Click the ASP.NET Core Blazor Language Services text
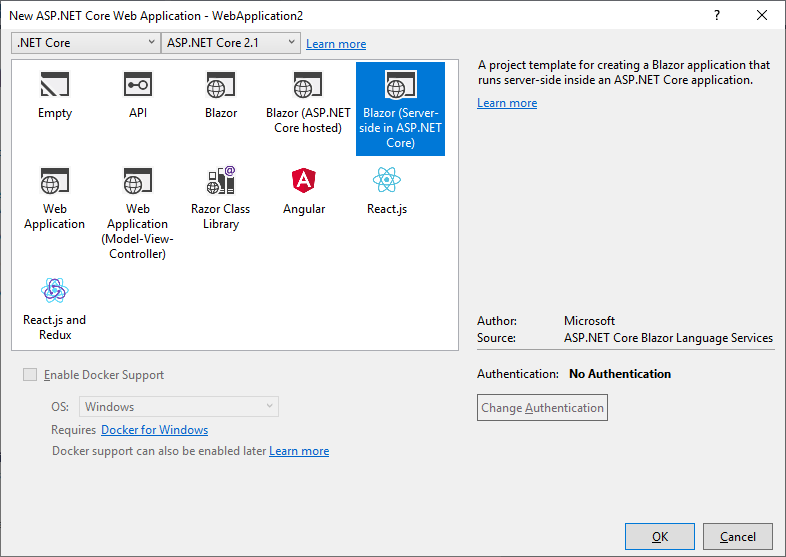Screen dimensions: 786x557 [x=668, y=338]
